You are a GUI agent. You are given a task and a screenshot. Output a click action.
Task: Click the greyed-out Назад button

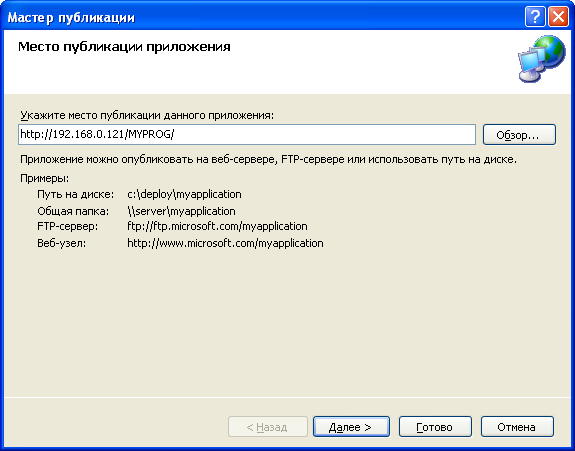[268, 426]
